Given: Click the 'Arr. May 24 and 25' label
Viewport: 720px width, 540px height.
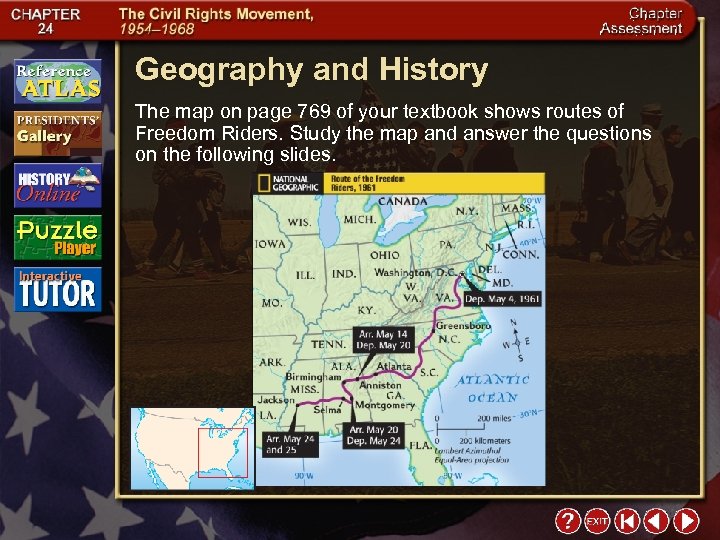Looking at the screenshot, I should [x=290, y=444].
